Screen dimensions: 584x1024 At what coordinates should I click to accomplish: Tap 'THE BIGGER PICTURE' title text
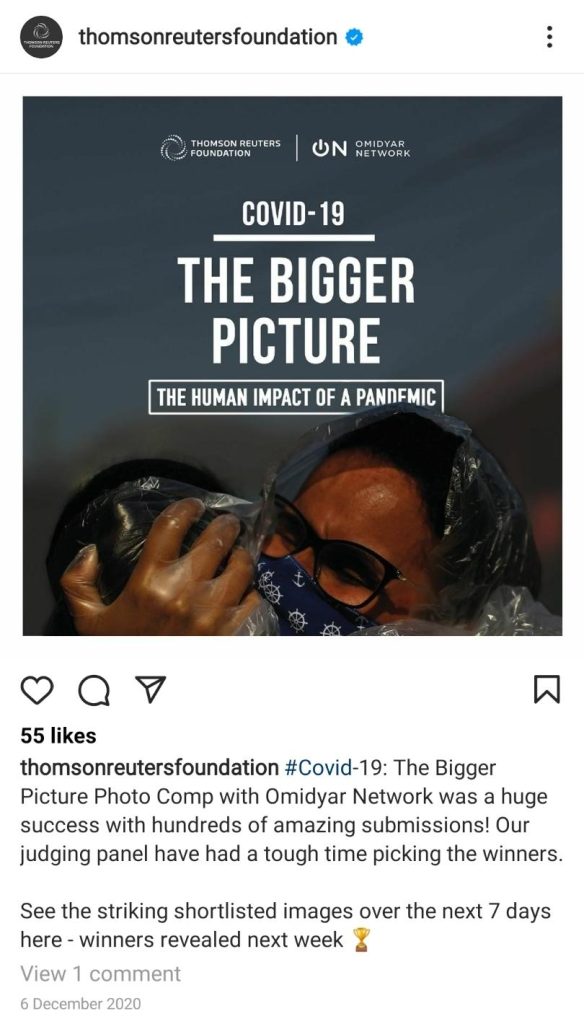(x=296, y=310)
